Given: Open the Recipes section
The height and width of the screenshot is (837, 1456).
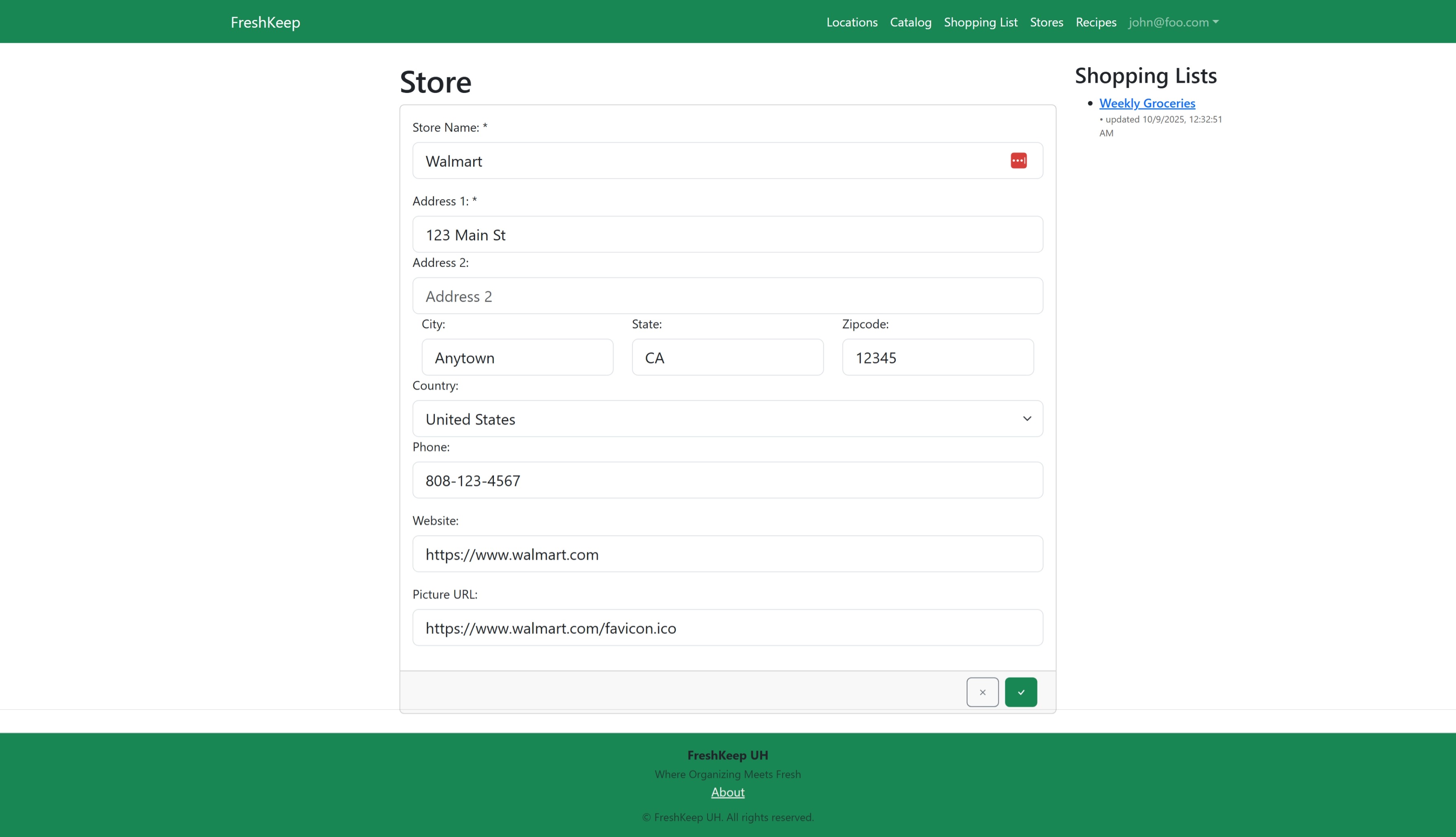Looking at the screenshot, I should click(x=1095, y=22).
